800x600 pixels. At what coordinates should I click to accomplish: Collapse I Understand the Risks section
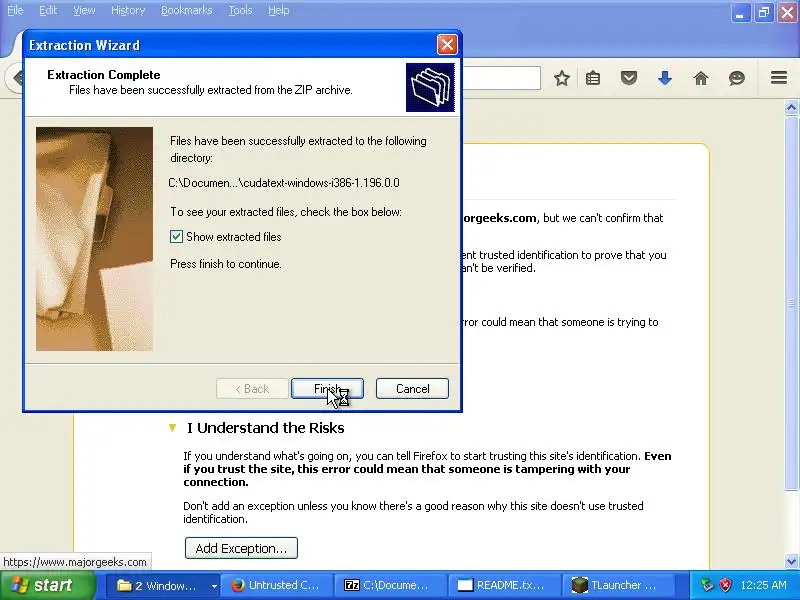click(172, 428)
